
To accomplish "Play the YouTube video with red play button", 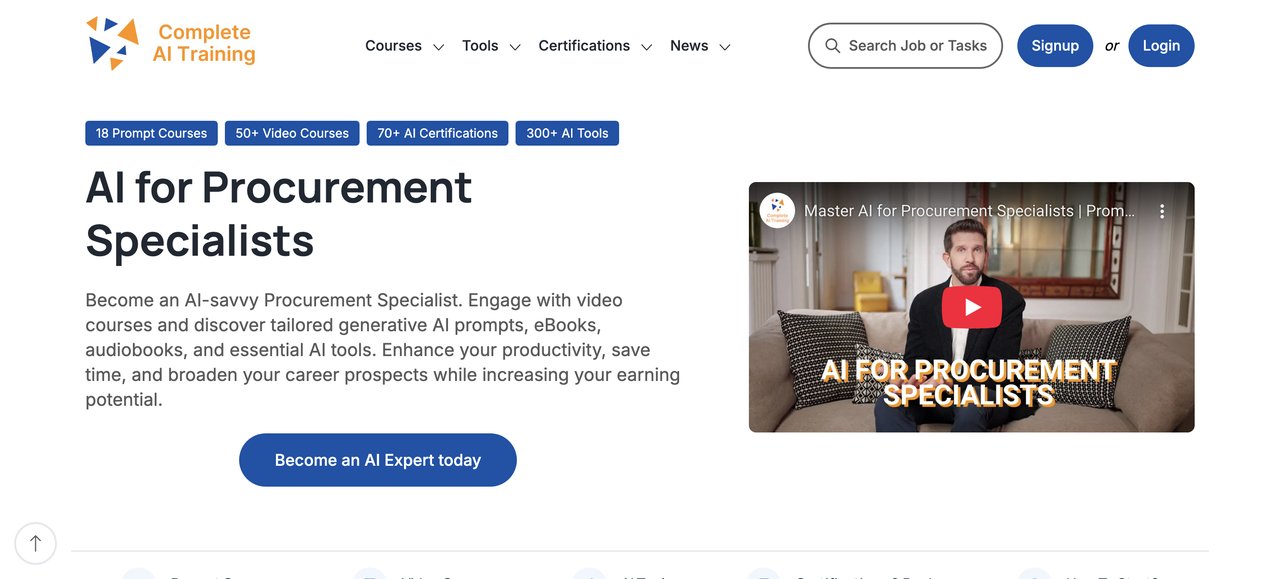I will click(971, 307).
